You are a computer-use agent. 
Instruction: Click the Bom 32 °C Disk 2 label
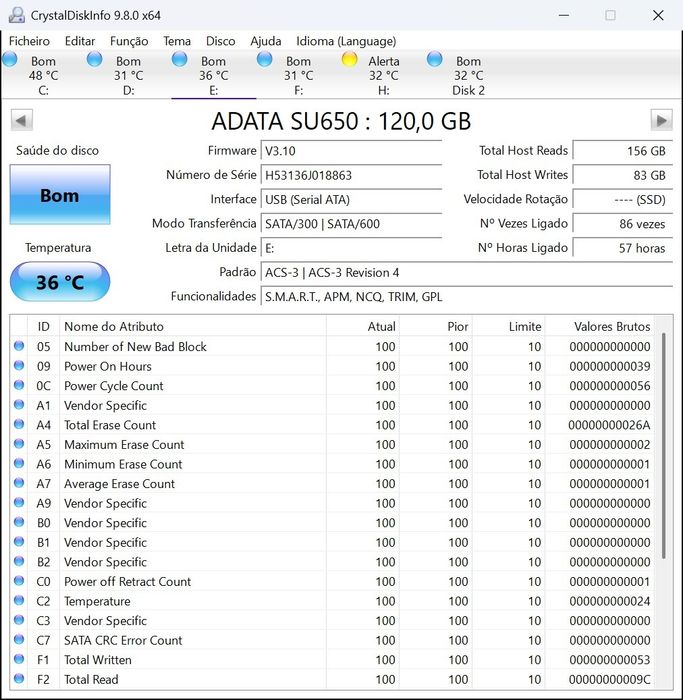pyautogui.click(x=468, y=75)
